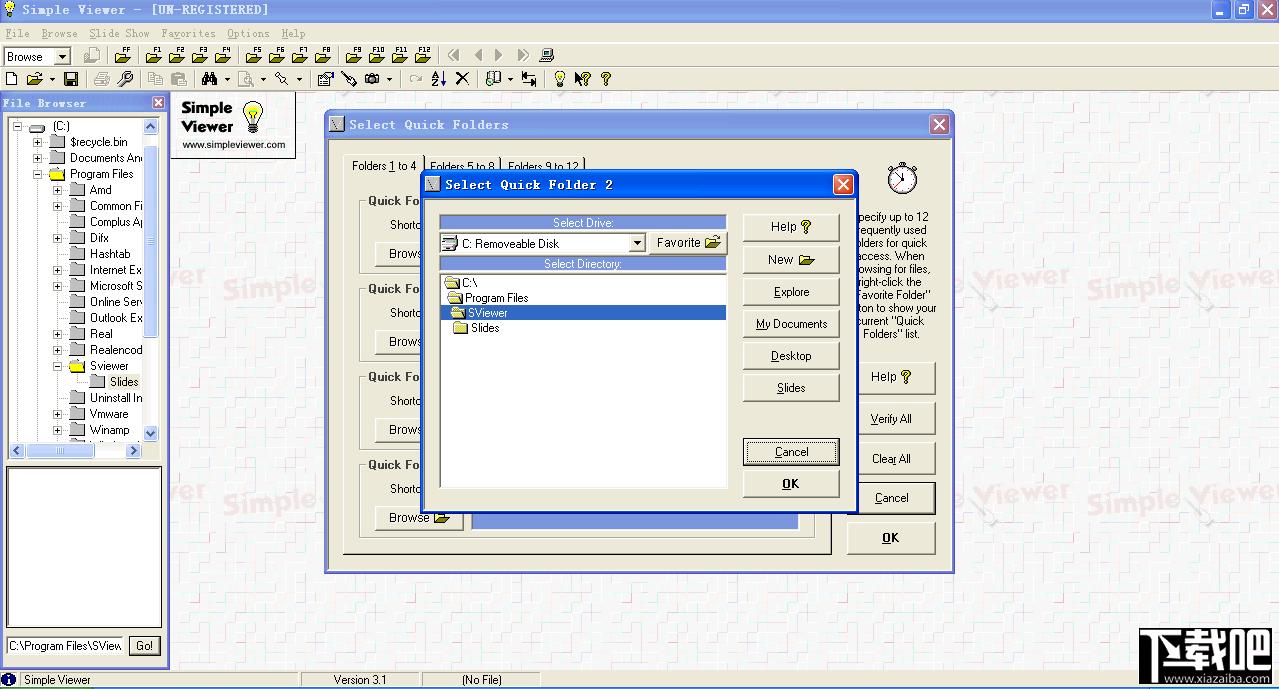Open the F5 quick folder icon

pos(255,56)
